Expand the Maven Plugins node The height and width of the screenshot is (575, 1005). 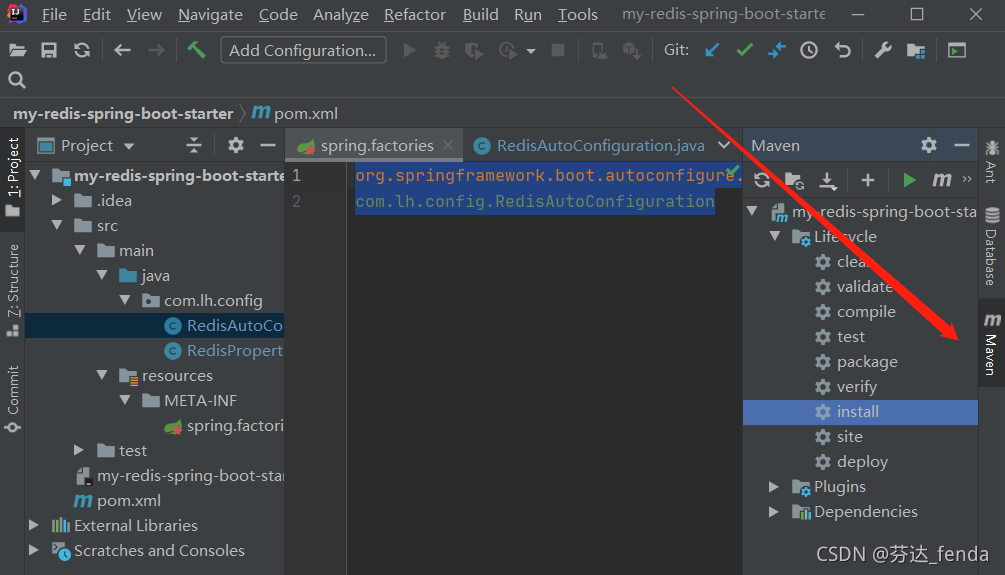tap(774, 487)
